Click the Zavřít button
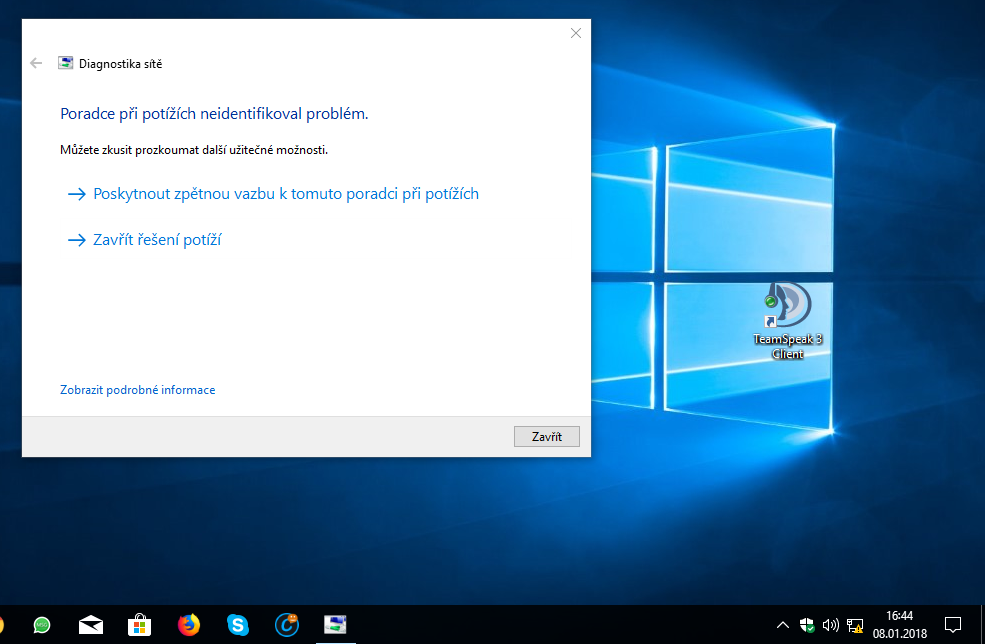 click(x=547, y=437)
